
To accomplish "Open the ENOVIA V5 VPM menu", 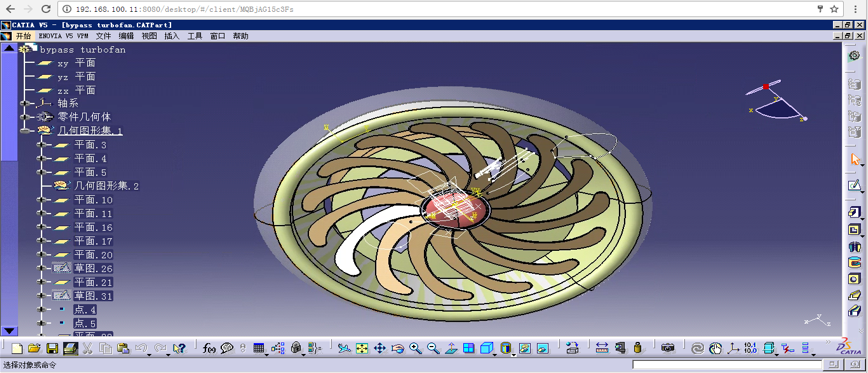I will click(64, 36).
